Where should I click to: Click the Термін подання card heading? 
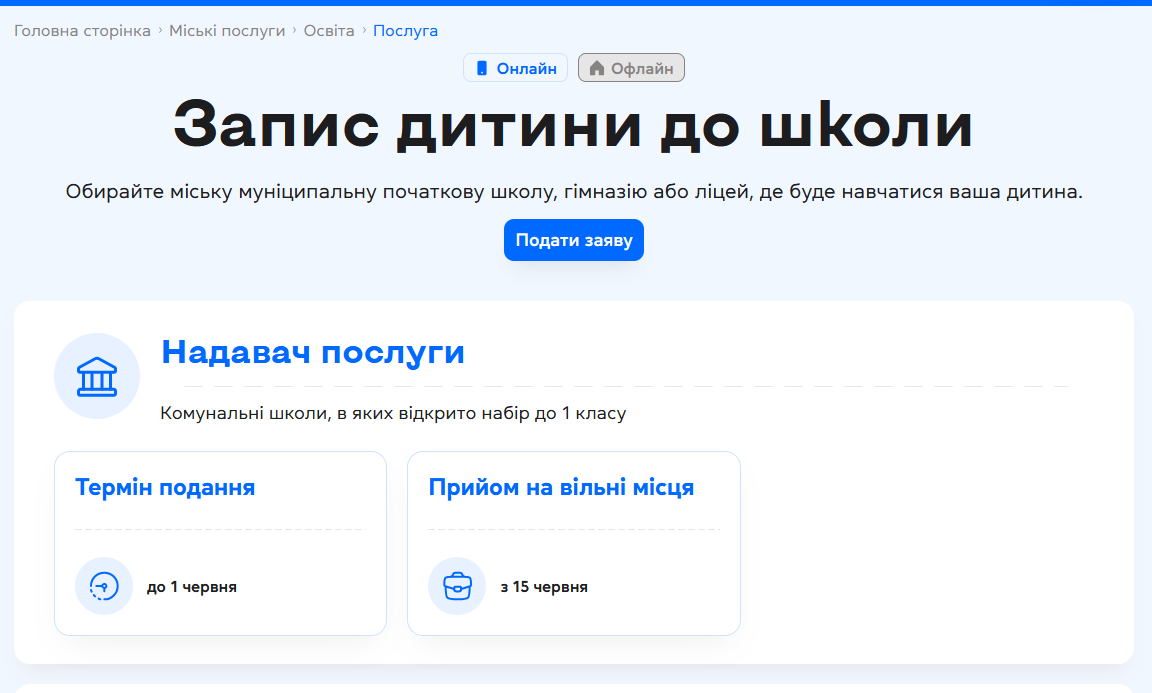pyautogui.click(x=165, y=487)
